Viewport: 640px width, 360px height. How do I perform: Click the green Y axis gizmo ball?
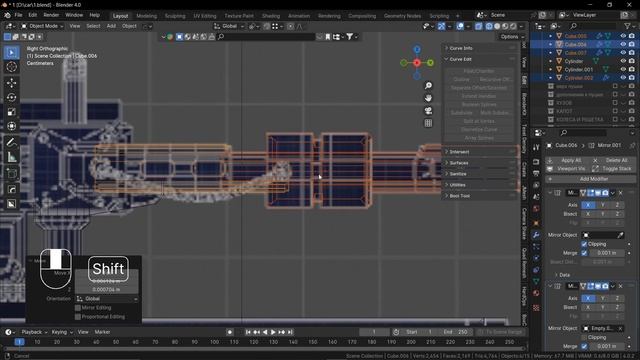click(x=430, y=62)
